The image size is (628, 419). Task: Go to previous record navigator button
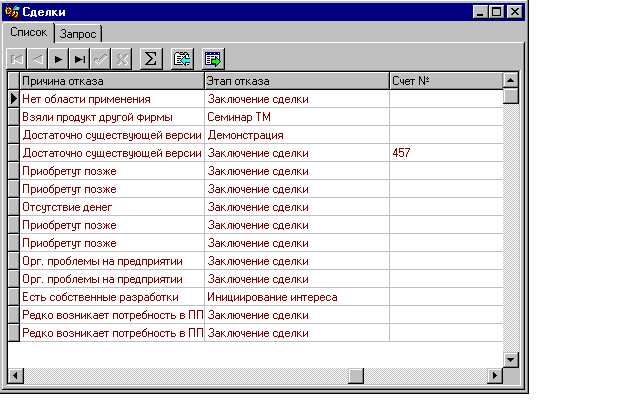point(38,59)
